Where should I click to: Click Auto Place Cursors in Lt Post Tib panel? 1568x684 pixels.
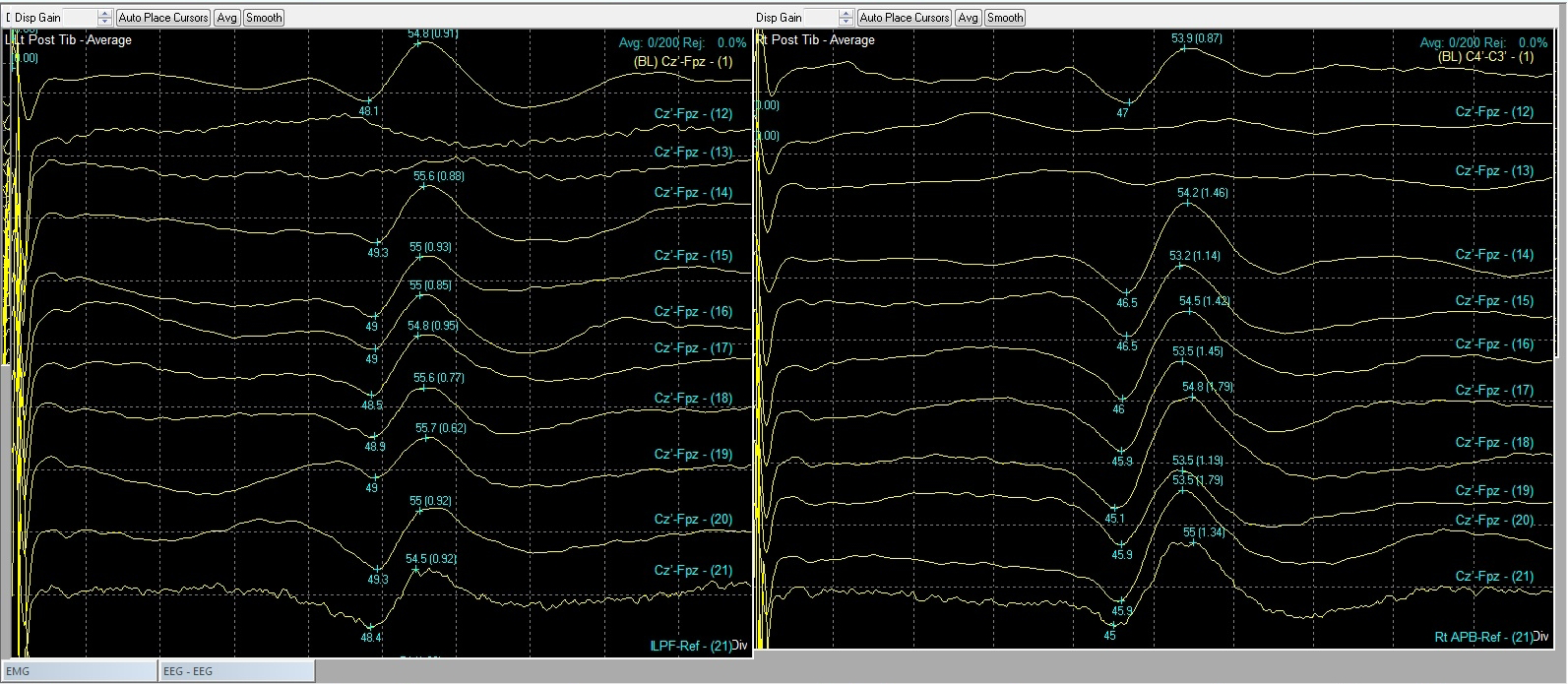click(163, 18)
